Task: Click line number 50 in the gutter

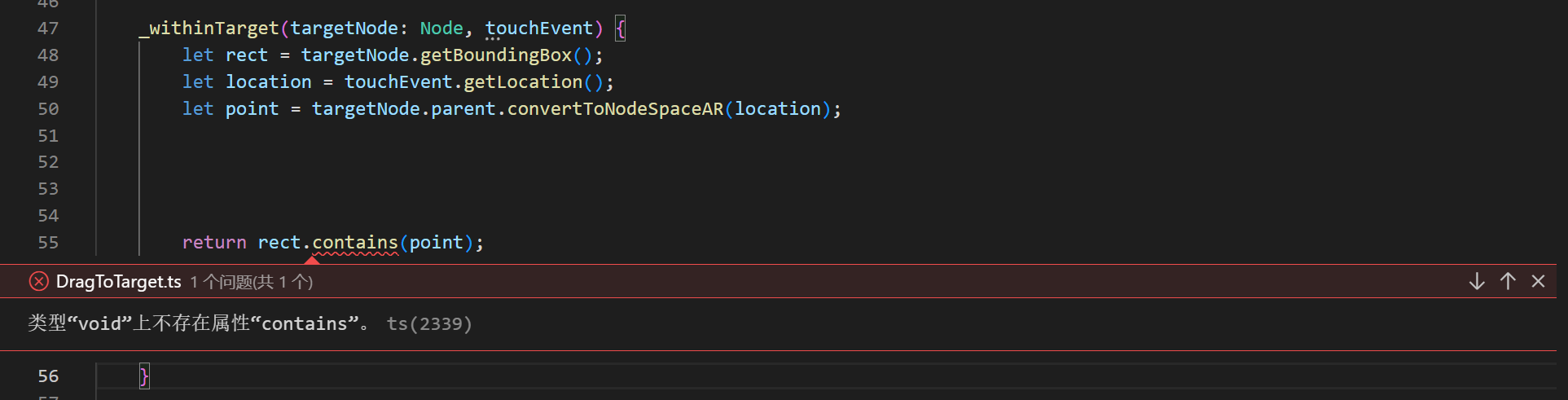Action: [x=48, y=109]
